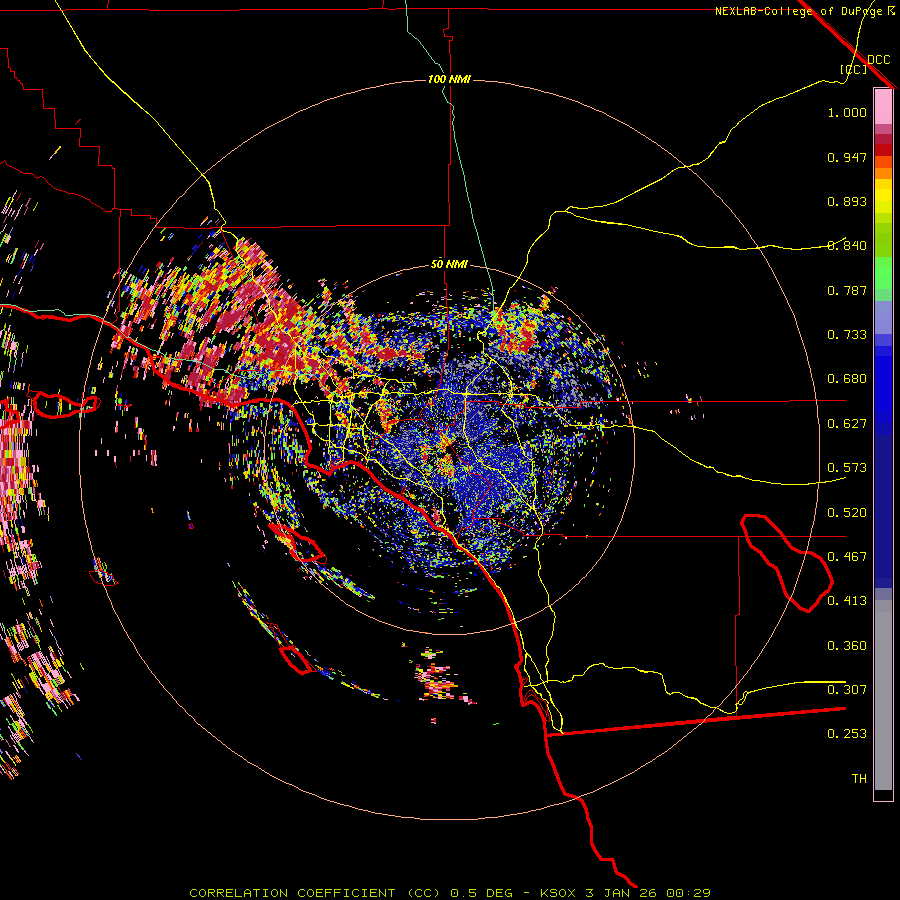This screenshot has height=900, width=900.
Task: Pick the gray segment of the color bar
Action: [883, 695]
